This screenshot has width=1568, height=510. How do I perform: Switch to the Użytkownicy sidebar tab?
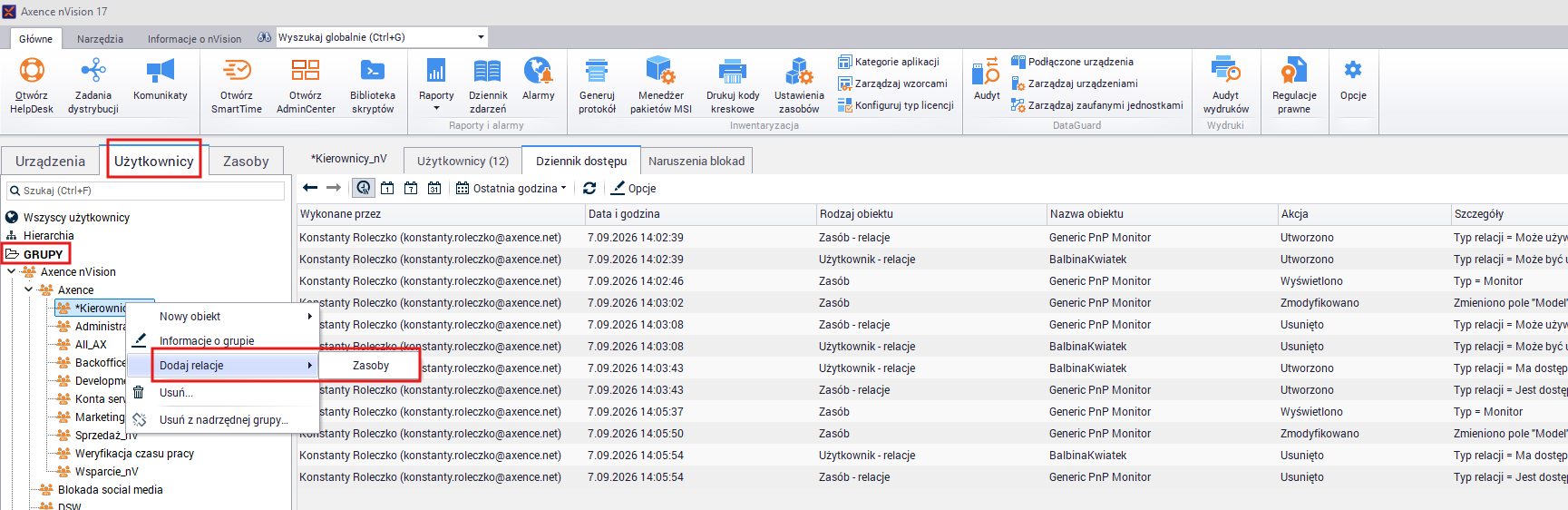coord(154,162)
